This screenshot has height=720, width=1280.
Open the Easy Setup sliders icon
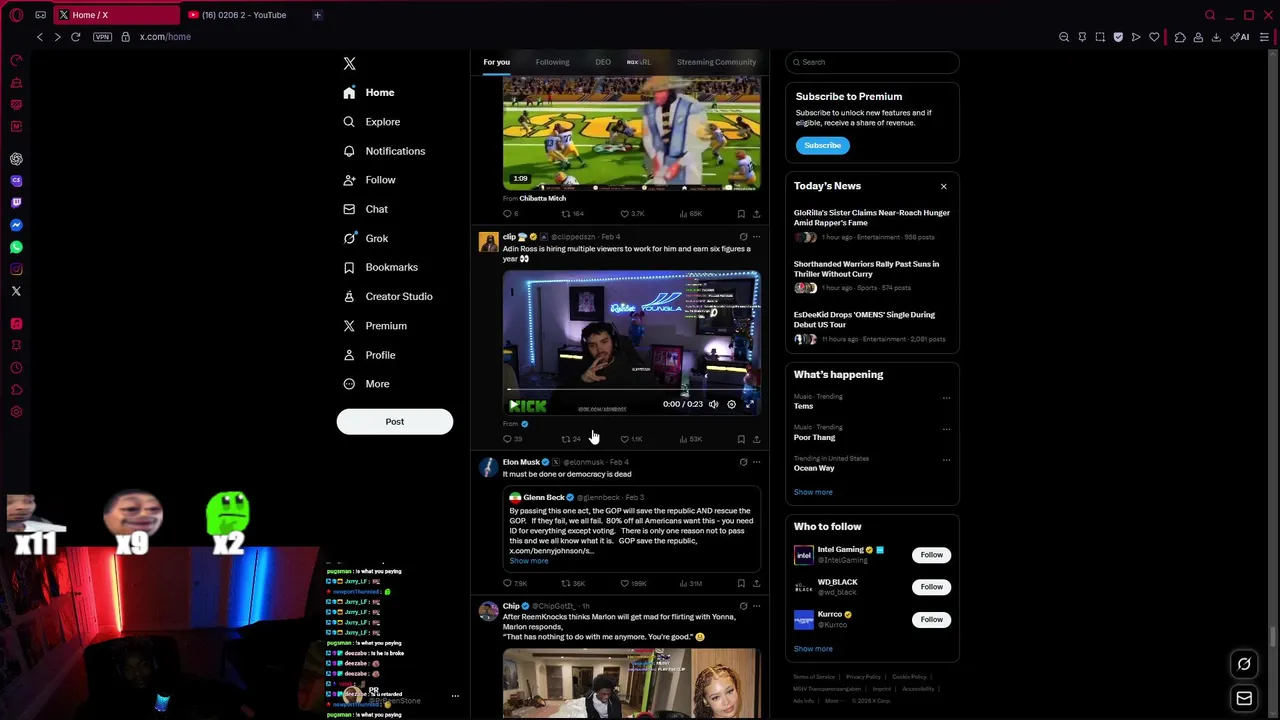click(1265, 37)
